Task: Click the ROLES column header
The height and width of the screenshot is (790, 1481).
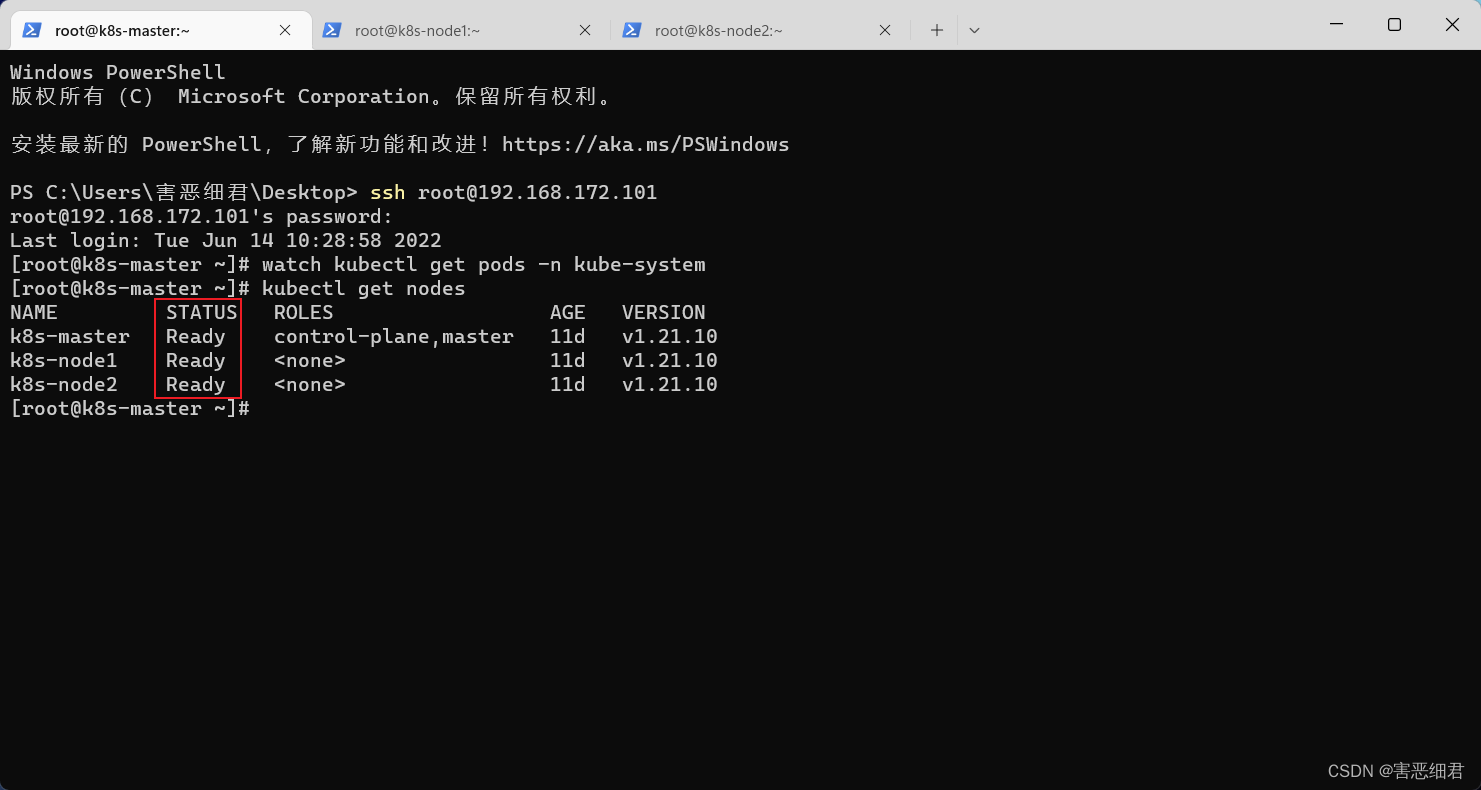Action: [x=304, y=312]
